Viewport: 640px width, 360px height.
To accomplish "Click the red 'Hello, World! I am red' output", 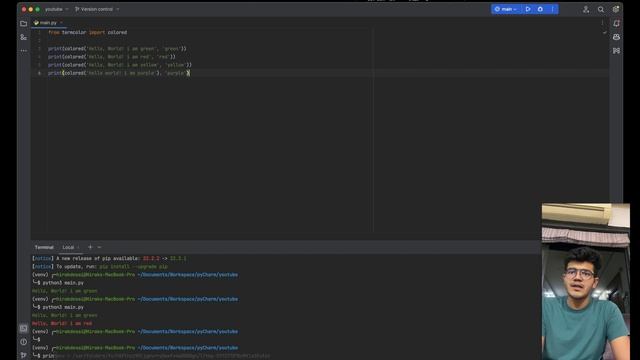I will (62, 323).
